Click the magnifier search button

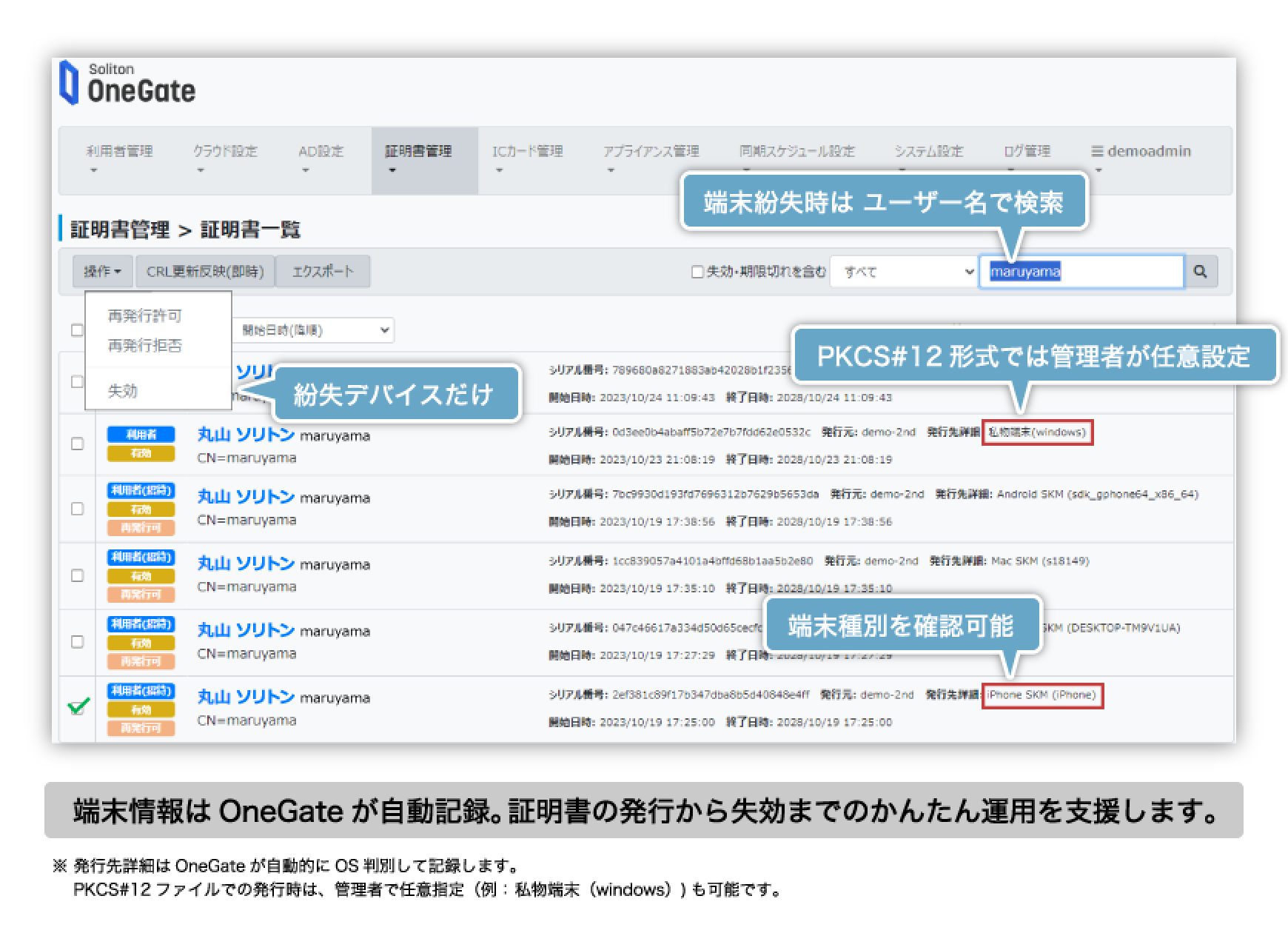click(x=1200, y=272)
